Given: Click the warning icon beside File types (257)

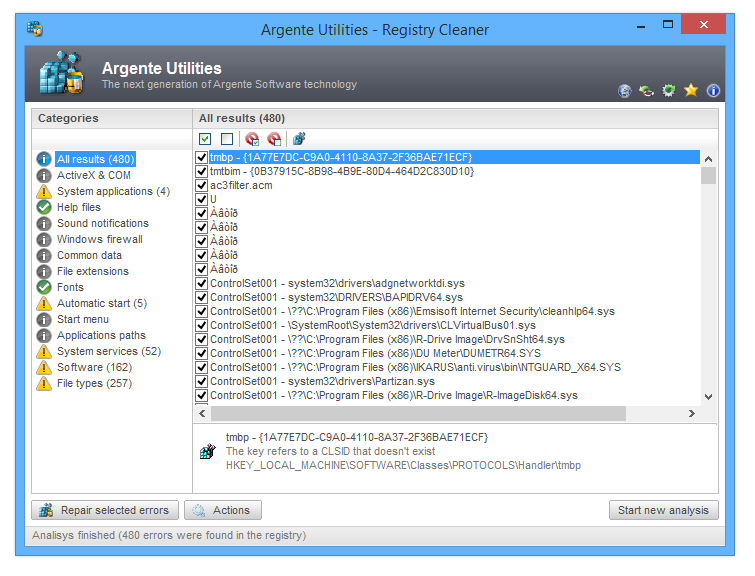Looking at the screenshot, I should (44, 383).
